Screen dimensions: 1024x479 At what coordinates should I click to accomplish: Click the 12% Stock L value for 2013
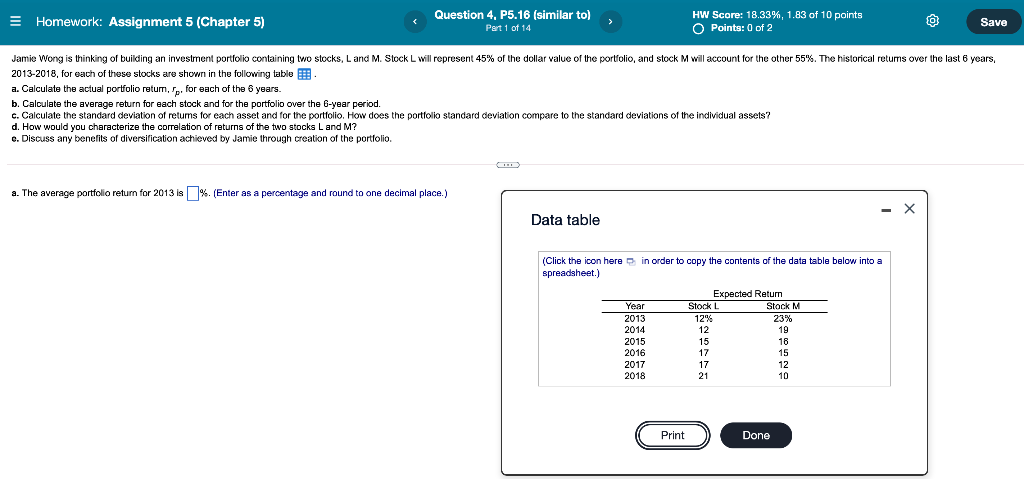tap(704, 319)
